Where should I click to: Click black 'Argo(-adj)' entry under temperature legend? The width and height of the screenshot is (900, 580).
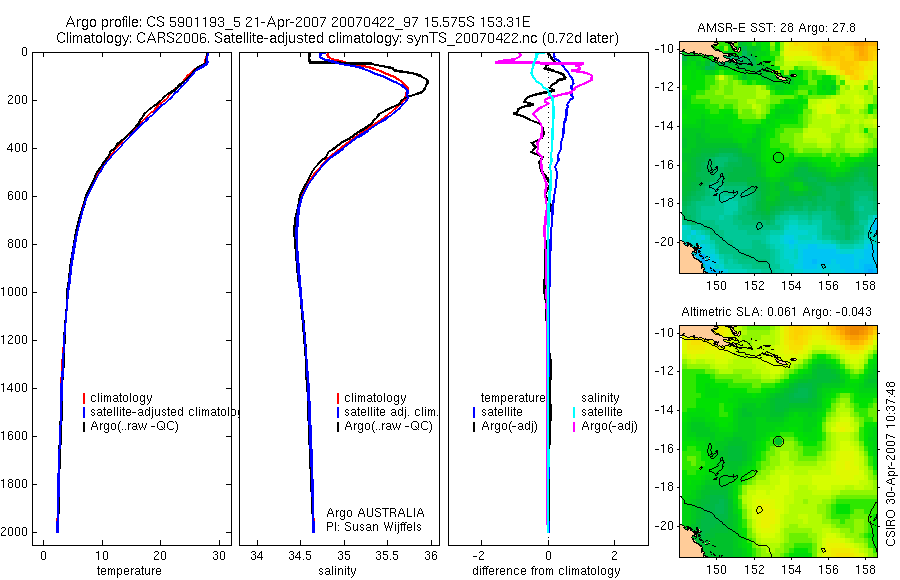(x=509, y=426)
